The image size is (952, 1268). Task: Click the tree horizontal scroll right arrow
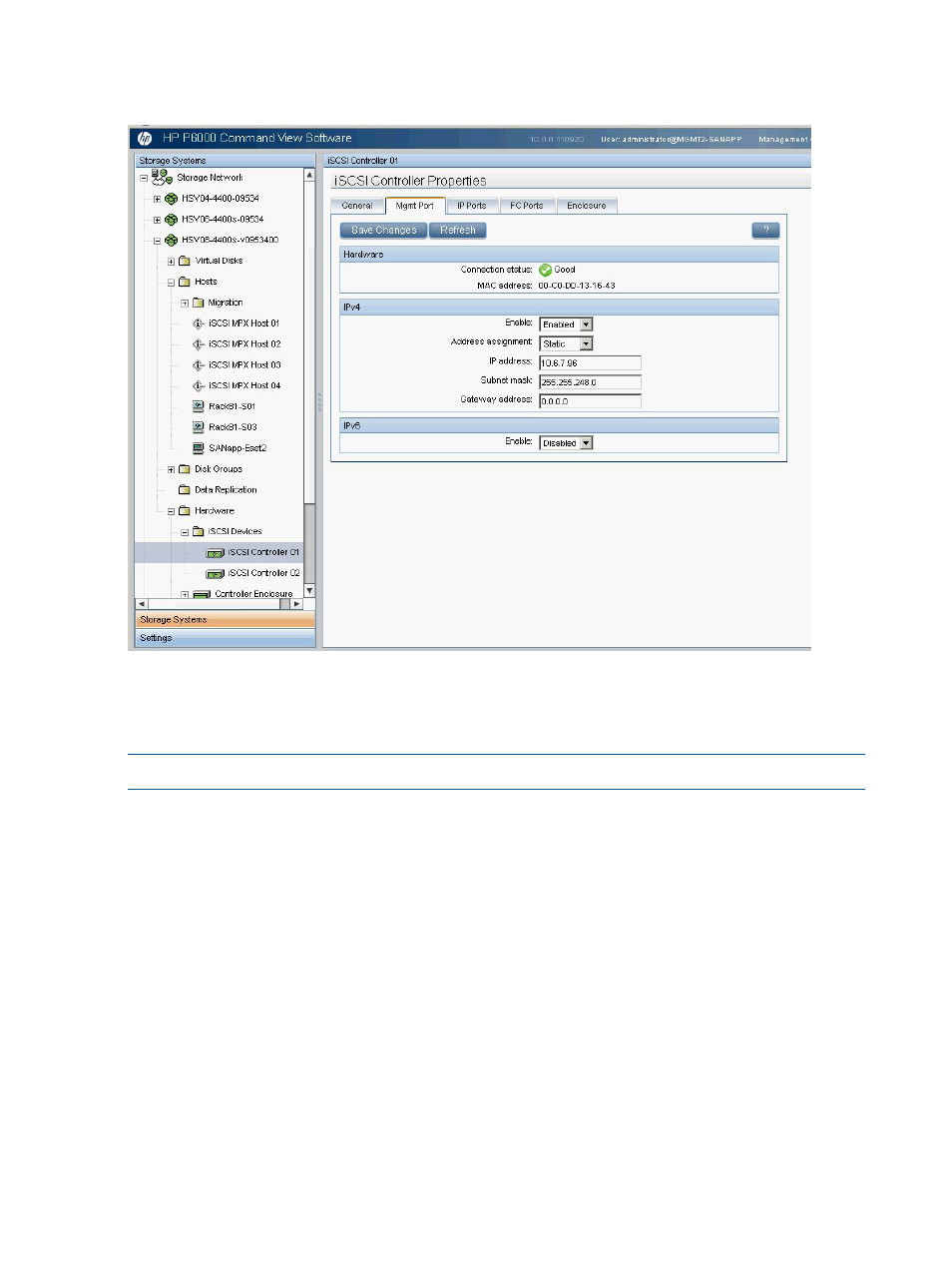pyautogui.click(x=296, y=604)
